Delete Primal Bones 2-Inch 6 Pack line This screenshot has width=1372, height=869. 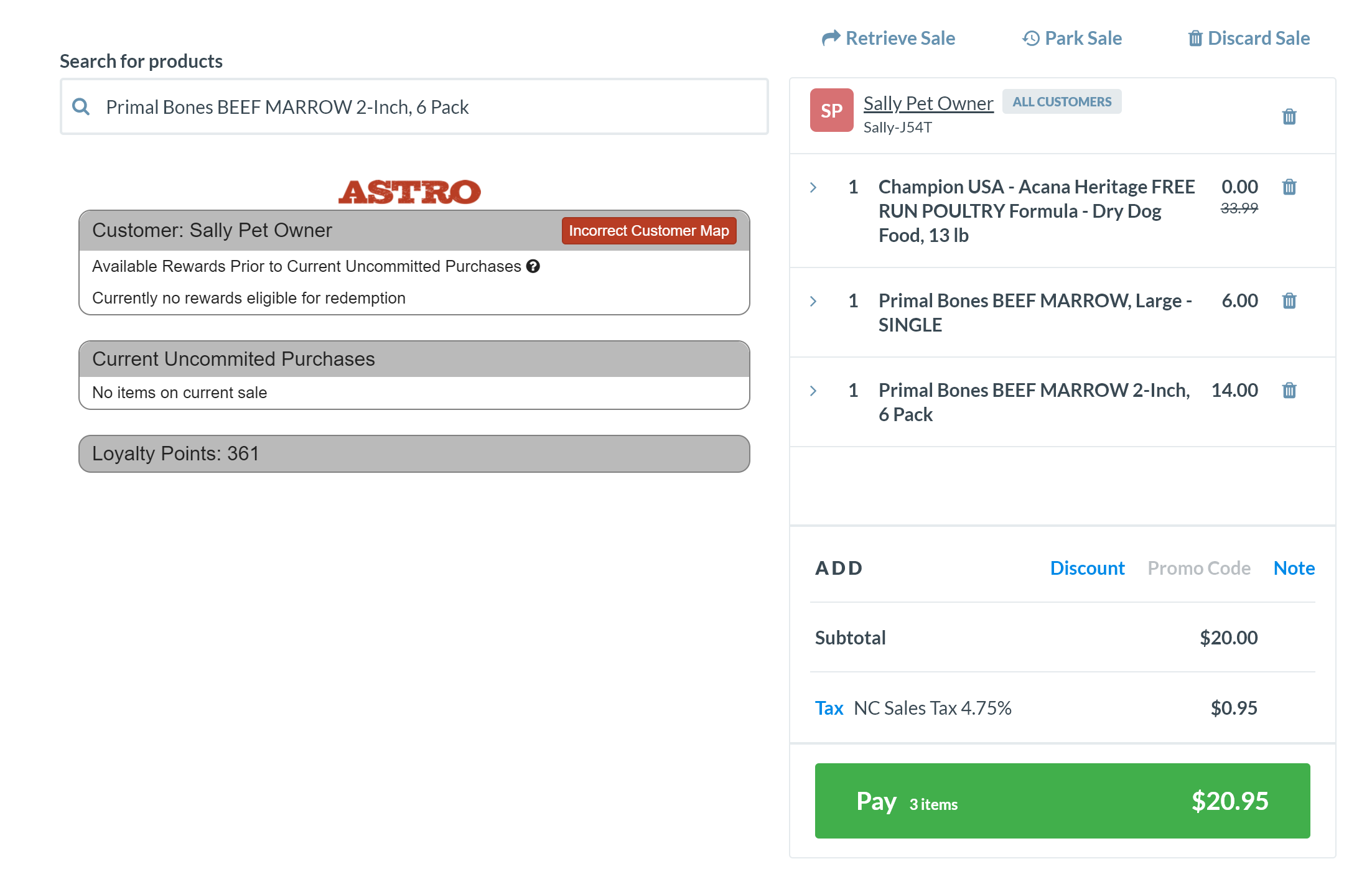click(x=1289, y=391)
